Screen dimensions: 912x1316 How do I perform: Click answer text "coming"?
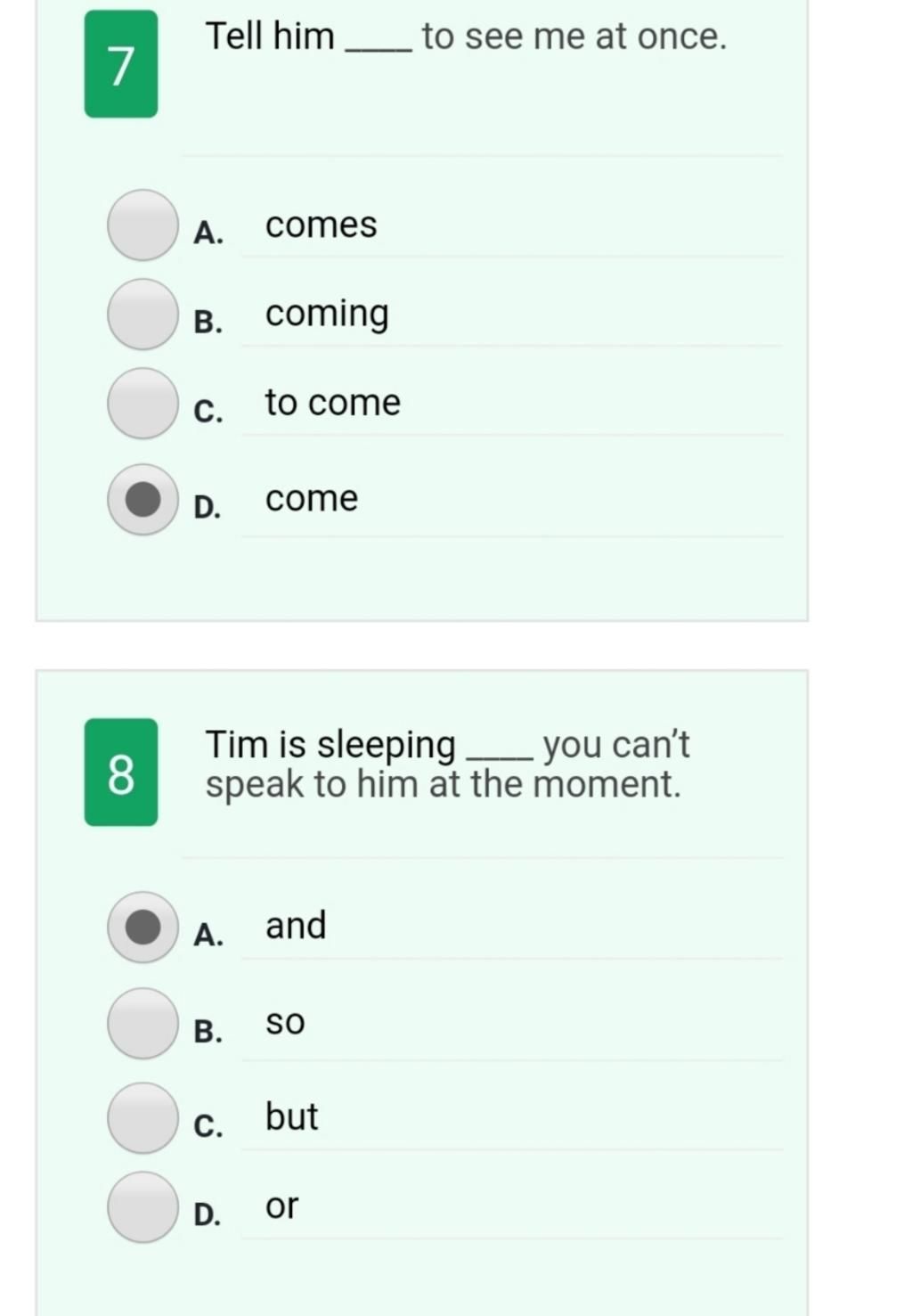tap(327, 315)
